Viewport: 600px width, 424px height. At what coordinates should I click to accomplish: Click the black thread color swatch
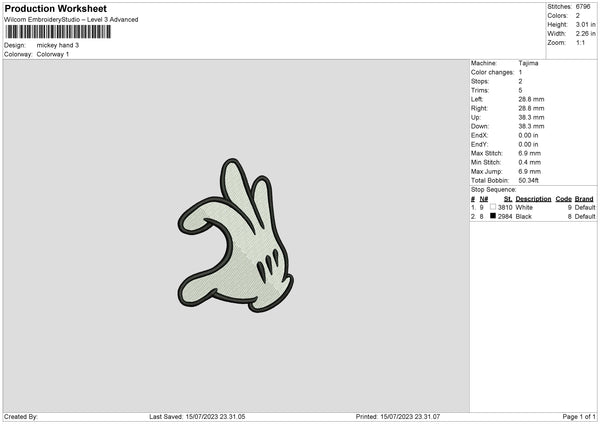pyautogui.click(x=493, y=216)
